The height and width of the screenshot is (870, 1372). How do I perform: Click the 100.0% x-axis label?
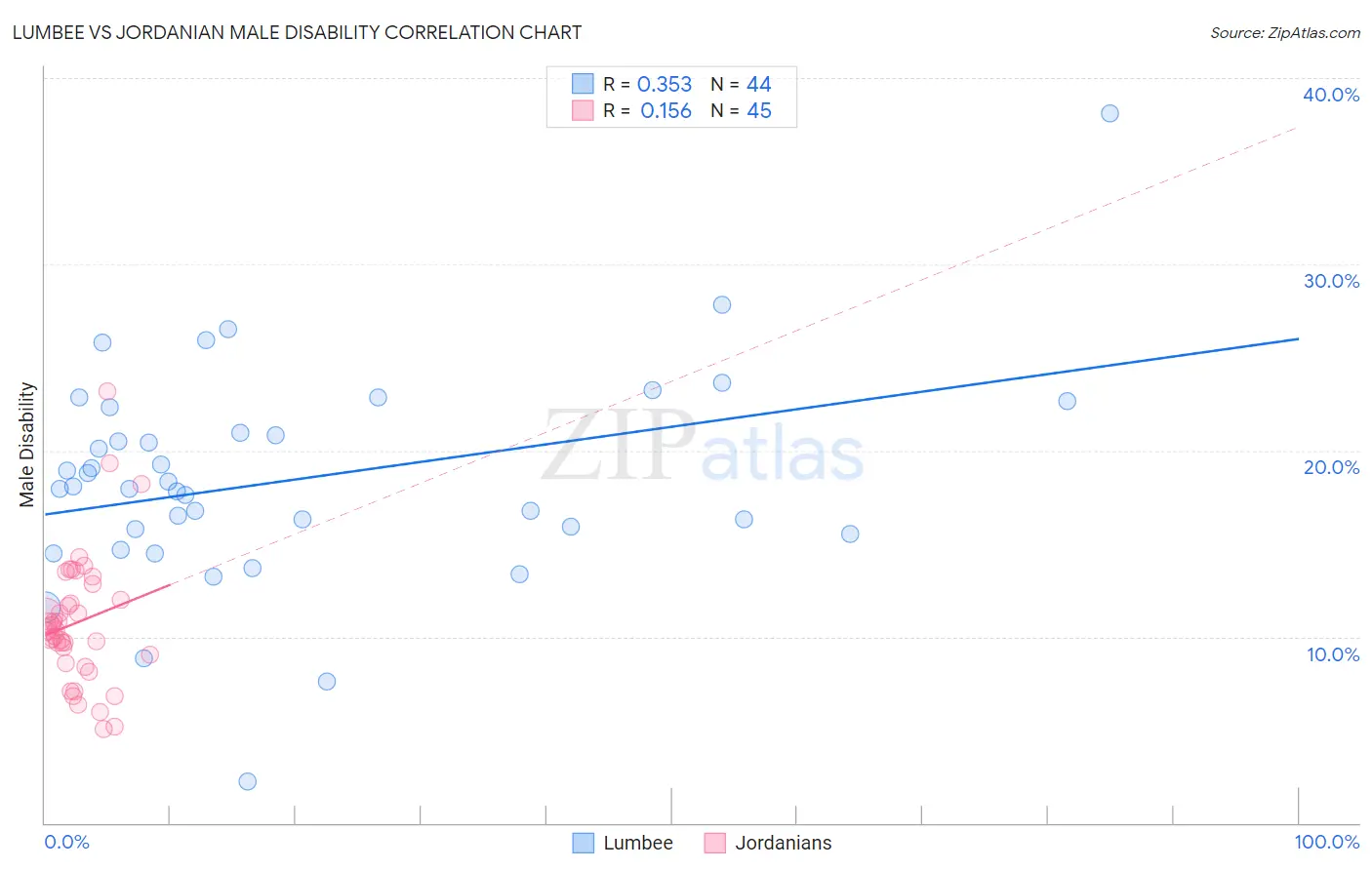[1327, 842]
